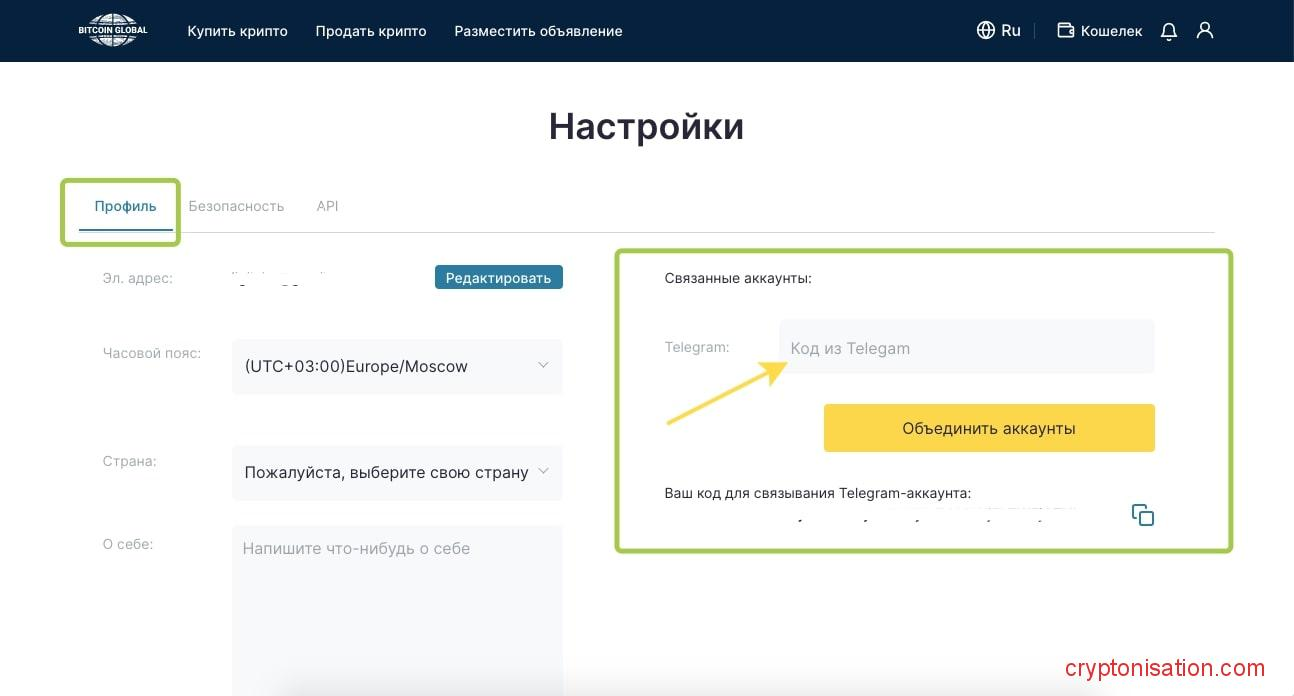The width and height of the screenshot is (1294, 696).
Task: Copy the Telegram linking code
Action: (1142, 515)
